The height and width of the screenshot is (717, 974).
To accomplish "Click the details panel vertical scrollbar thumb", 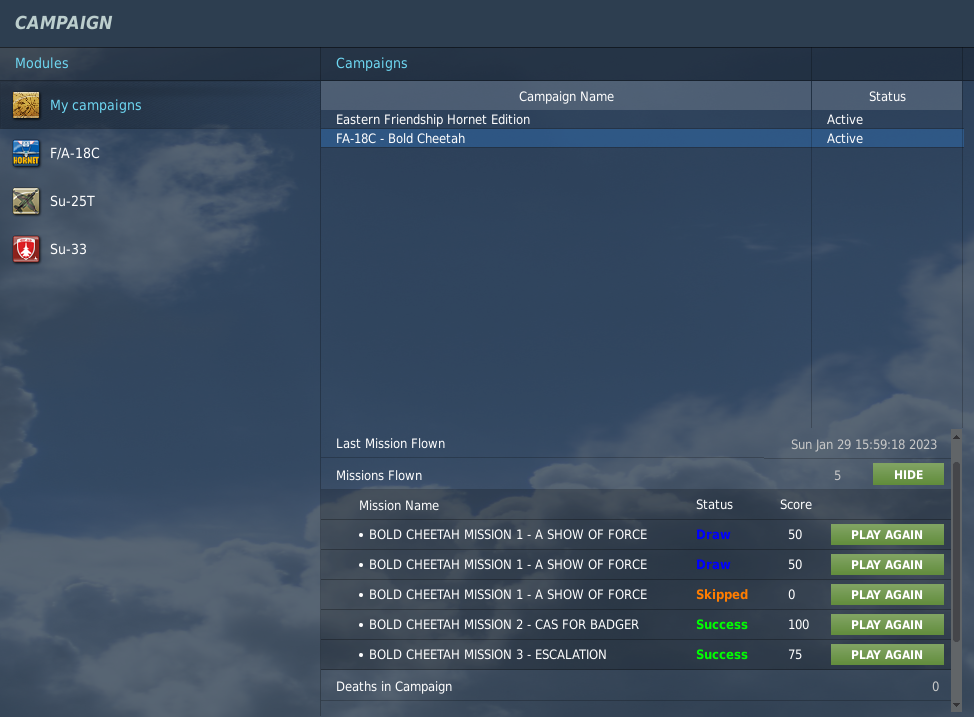I will coord(957,552).
